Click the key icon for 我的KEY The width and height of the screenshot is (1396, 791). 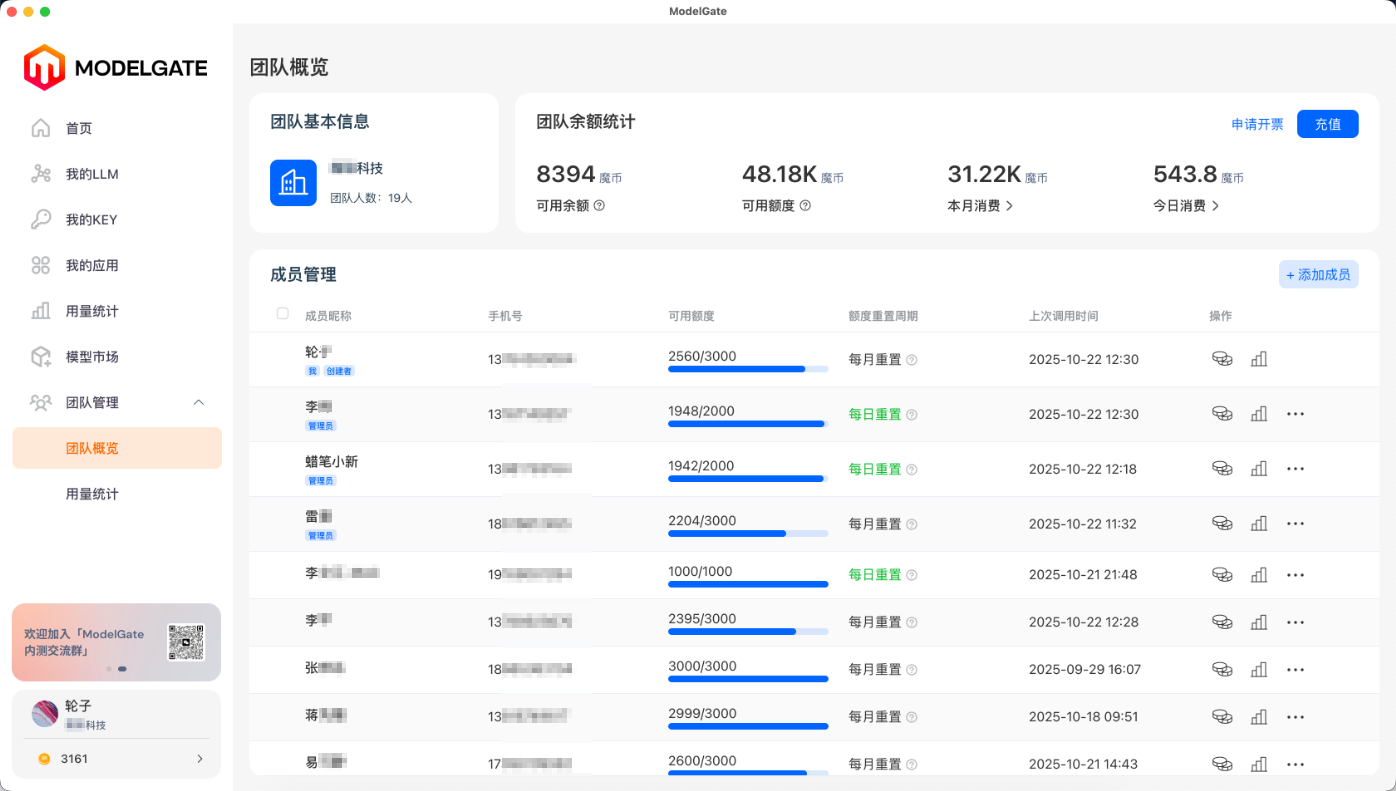point(40,219)
